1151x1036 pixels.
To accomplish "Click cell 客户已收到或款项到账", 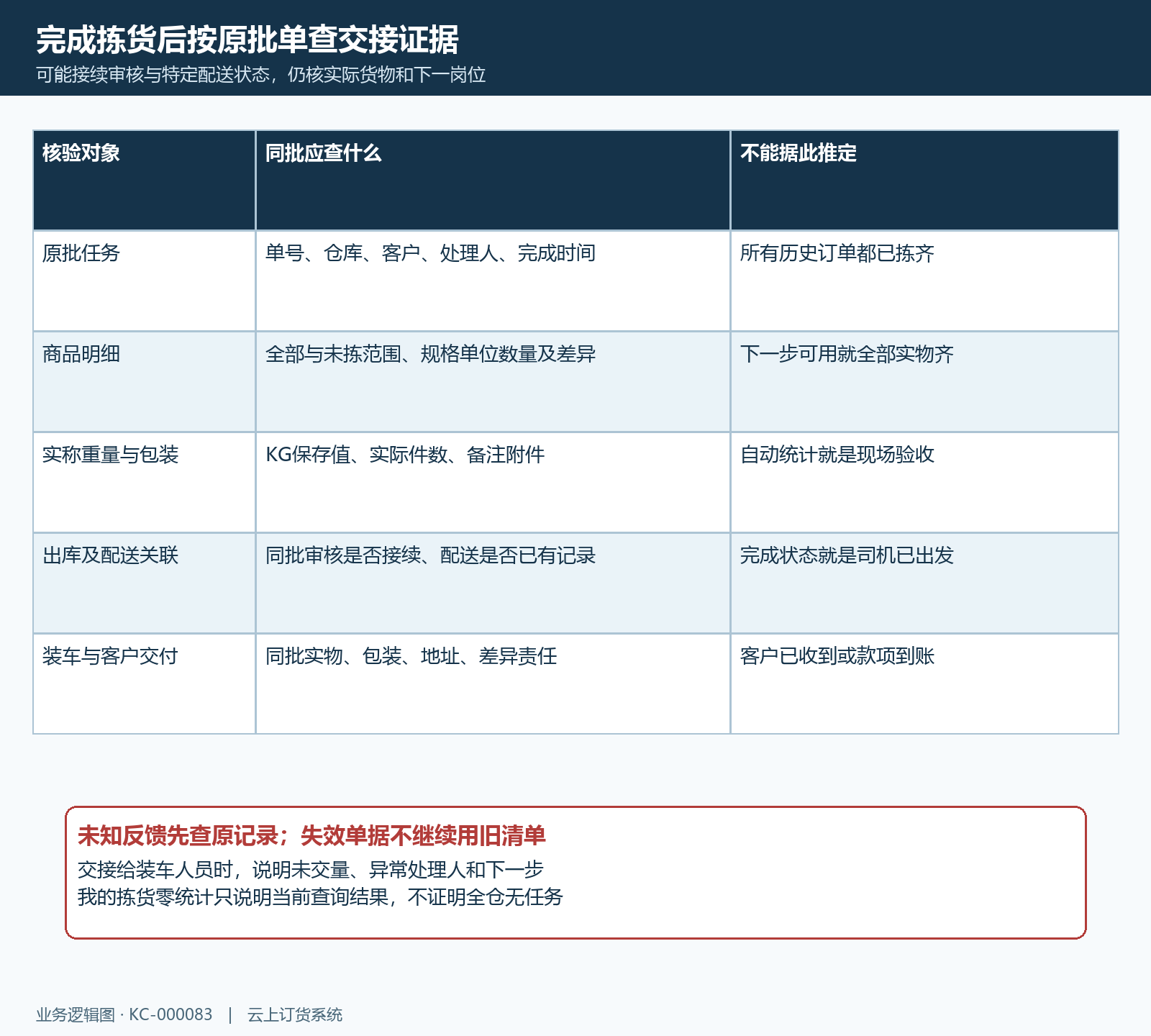I will [924, 683].
